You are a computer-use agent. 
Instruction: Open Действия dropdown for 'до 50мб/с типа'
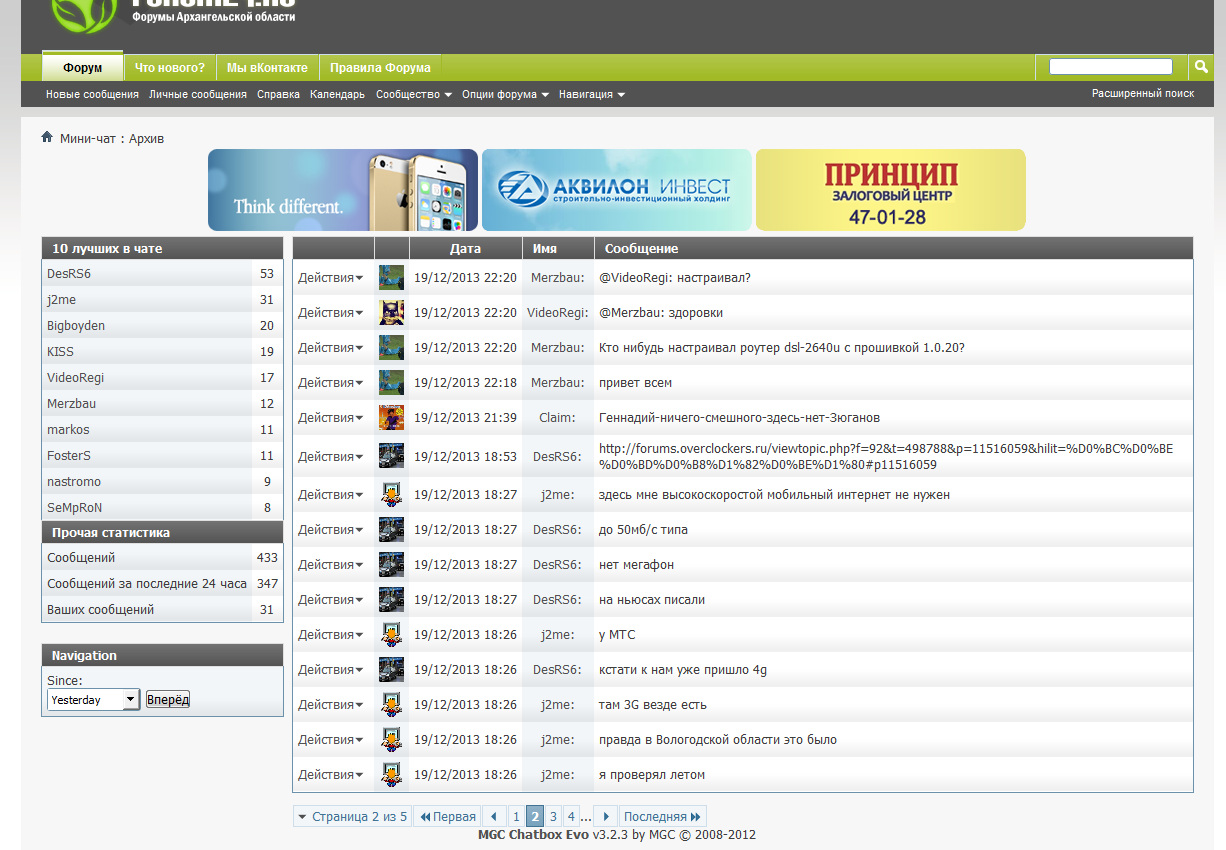click(331, 530)
